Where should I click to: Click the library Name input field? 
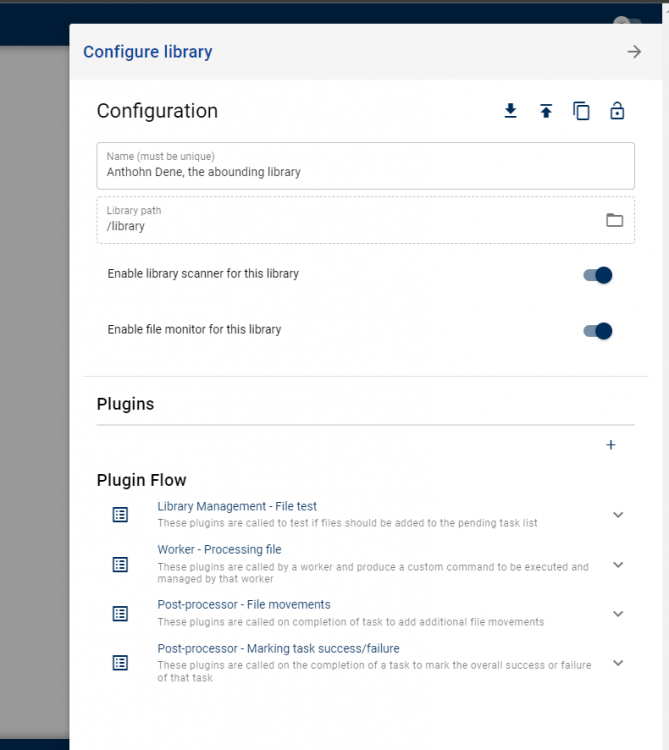(365, 166)
